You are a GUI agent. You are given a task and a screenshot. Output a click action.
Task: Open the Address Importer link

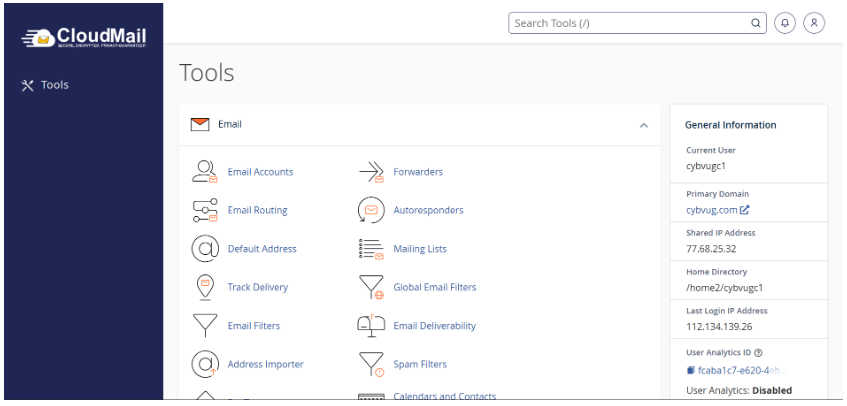[x=265, y=364]
